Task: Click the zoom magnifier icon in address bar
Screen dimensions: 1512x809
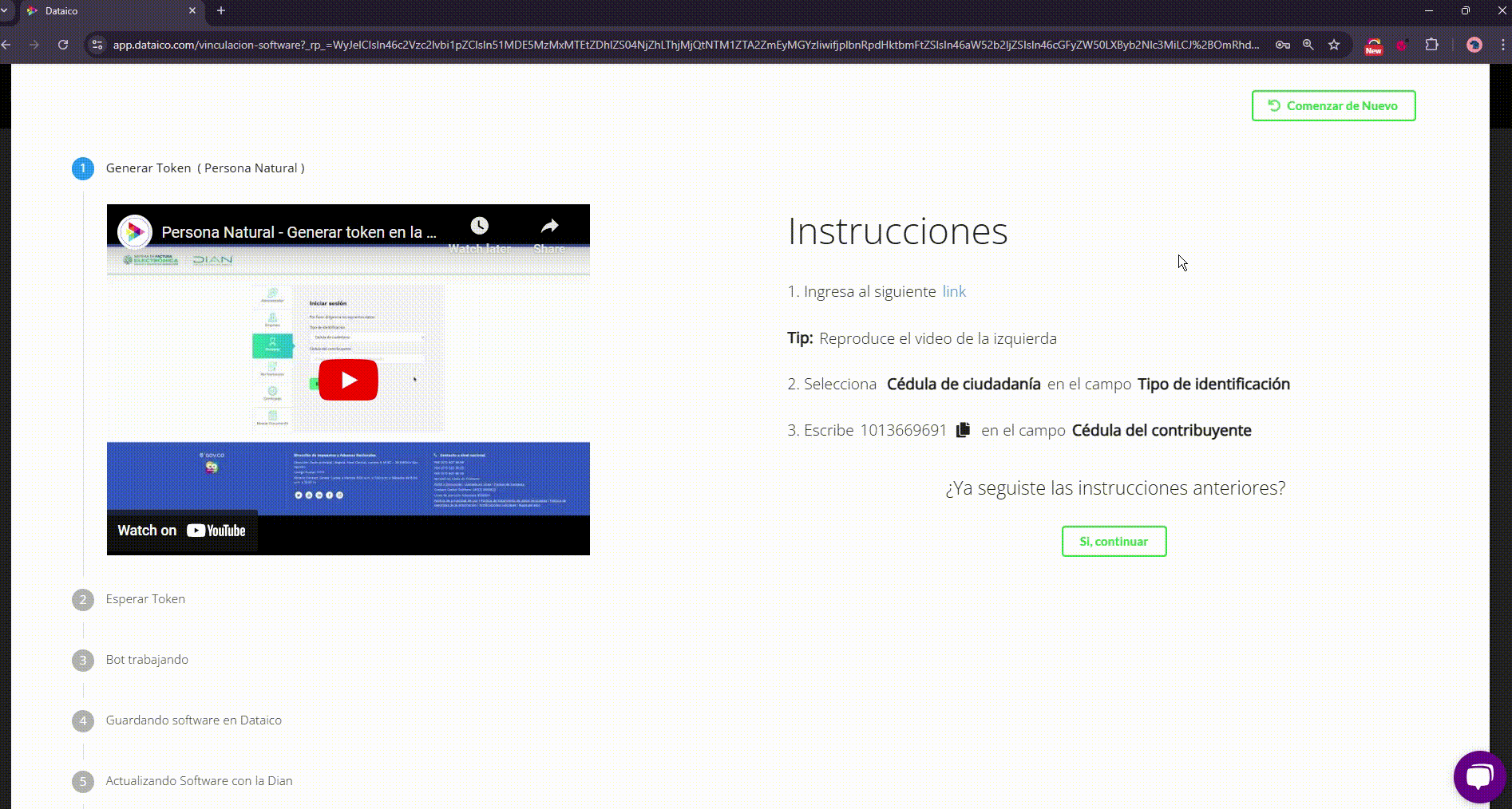Action: (1308, 45)
